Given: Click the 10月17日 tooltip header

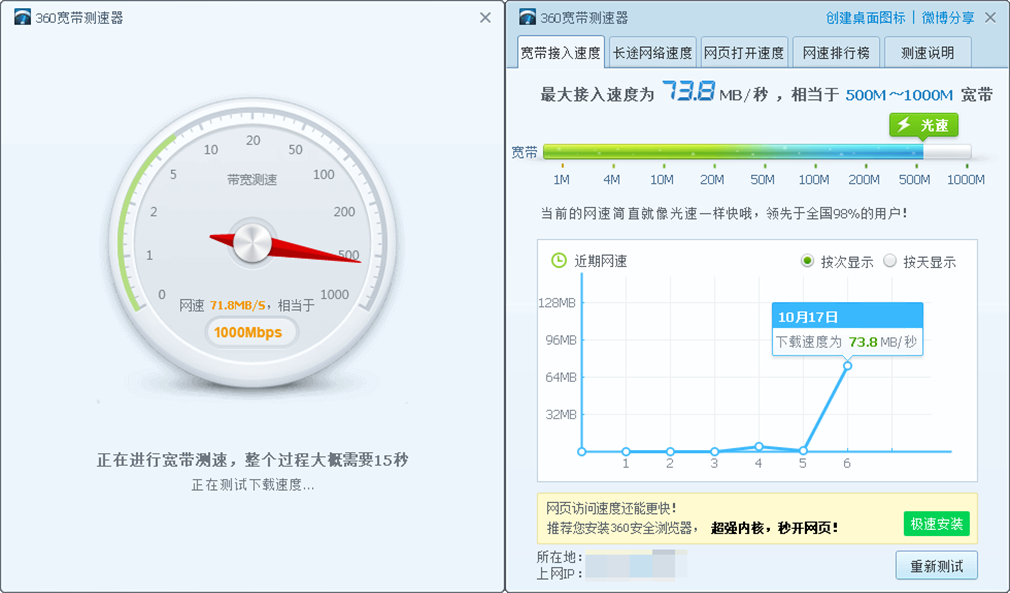Looking at the screenshot, I should (x=848, y=316).
